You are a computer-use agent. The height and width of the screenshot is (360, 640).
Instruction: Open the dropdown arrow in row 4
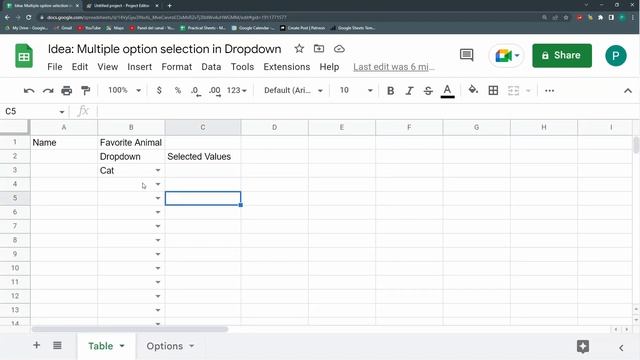pyautogui.click(x=158, y=184)
